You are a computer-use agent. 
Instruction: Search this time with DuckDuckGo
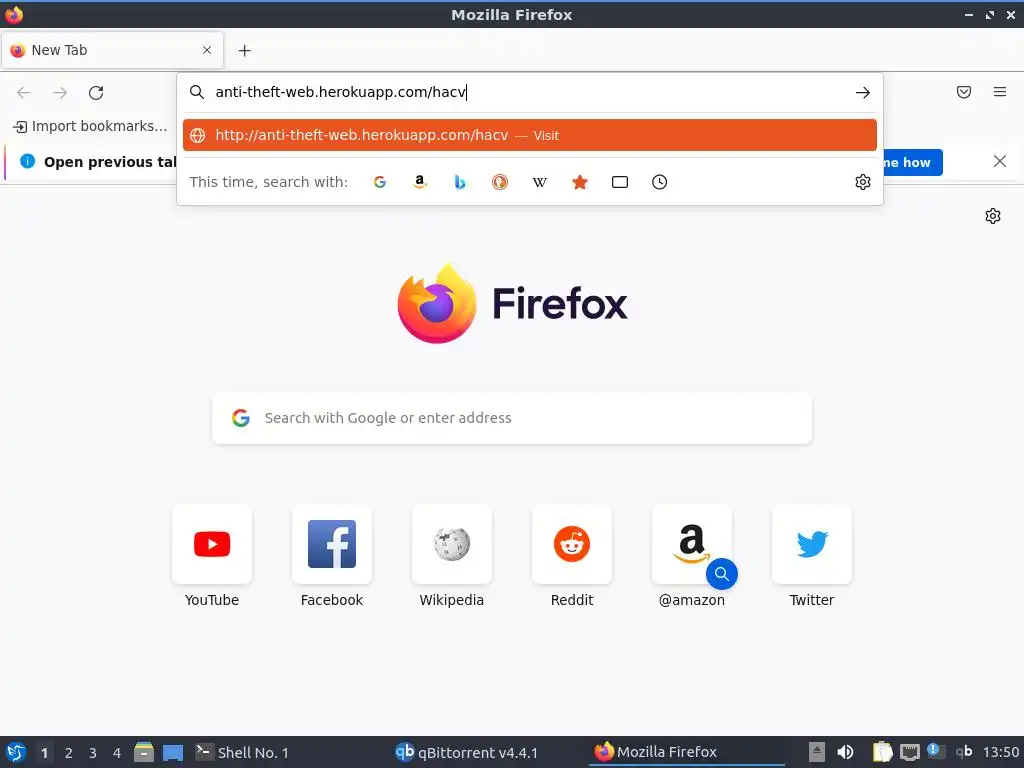coord(500,182)
